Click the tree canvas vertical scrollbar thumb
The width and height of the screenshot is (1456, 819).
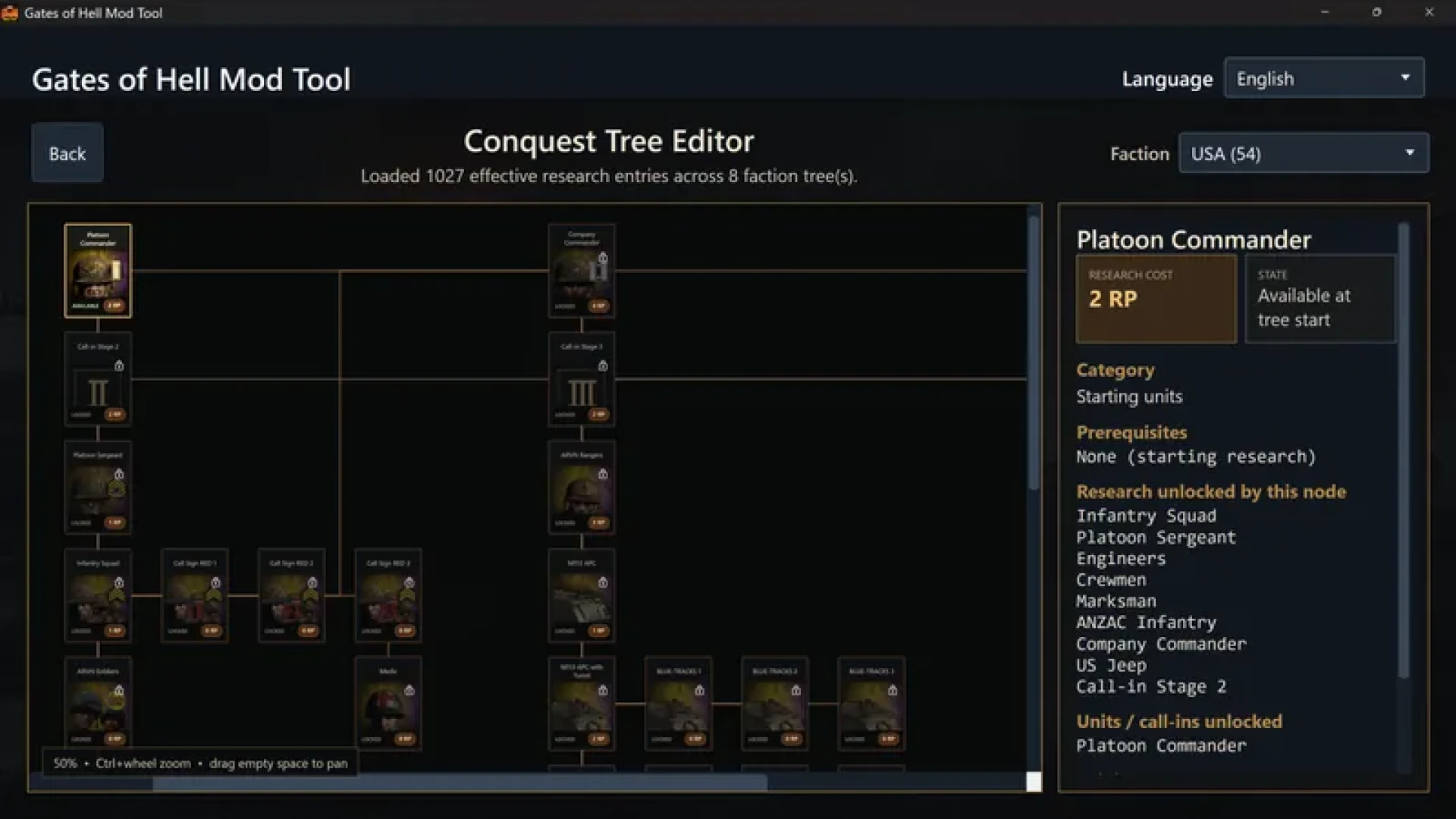click(x=1033, y=353)
